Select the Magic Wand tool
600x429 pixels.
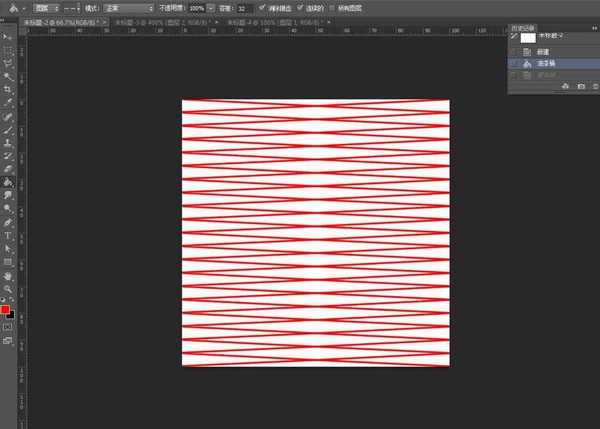click(8, 76)
